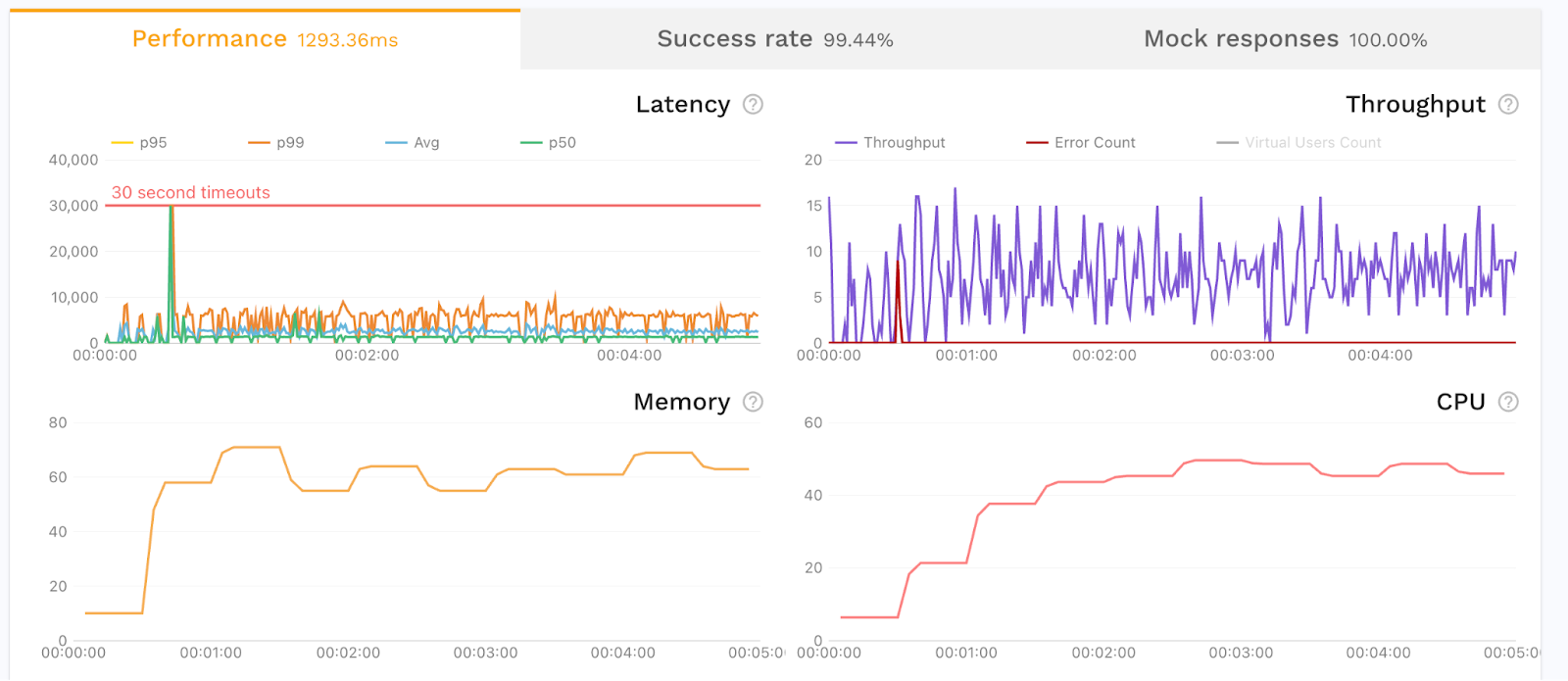
Task: Switch to the Mock responses tab
Action: (1286, 39)
